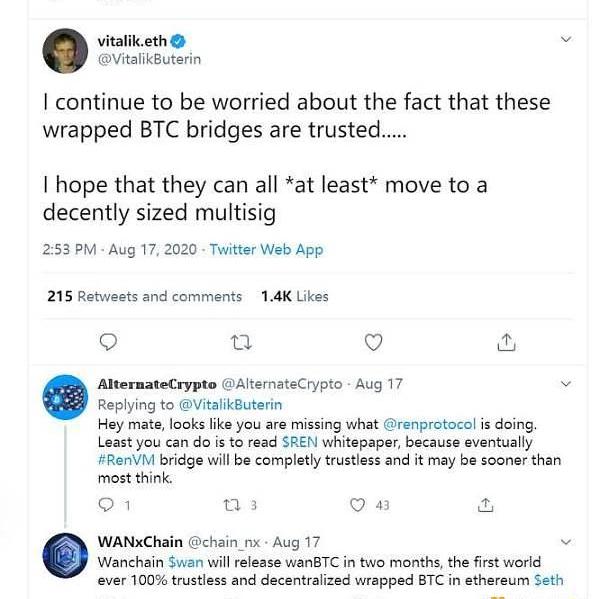Share Vitalik's main tweet
Screen dimensions: 600x599
coord(506,342)
